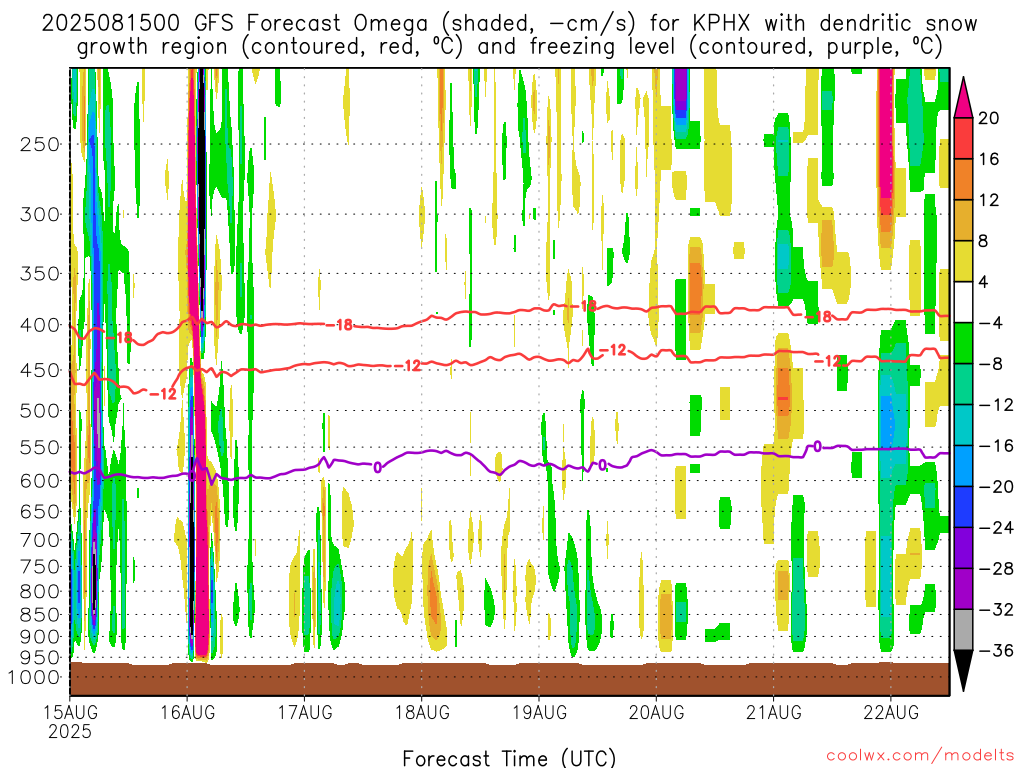
Task: Click the red colorbar swatch below 20
Action: [963, 138]
